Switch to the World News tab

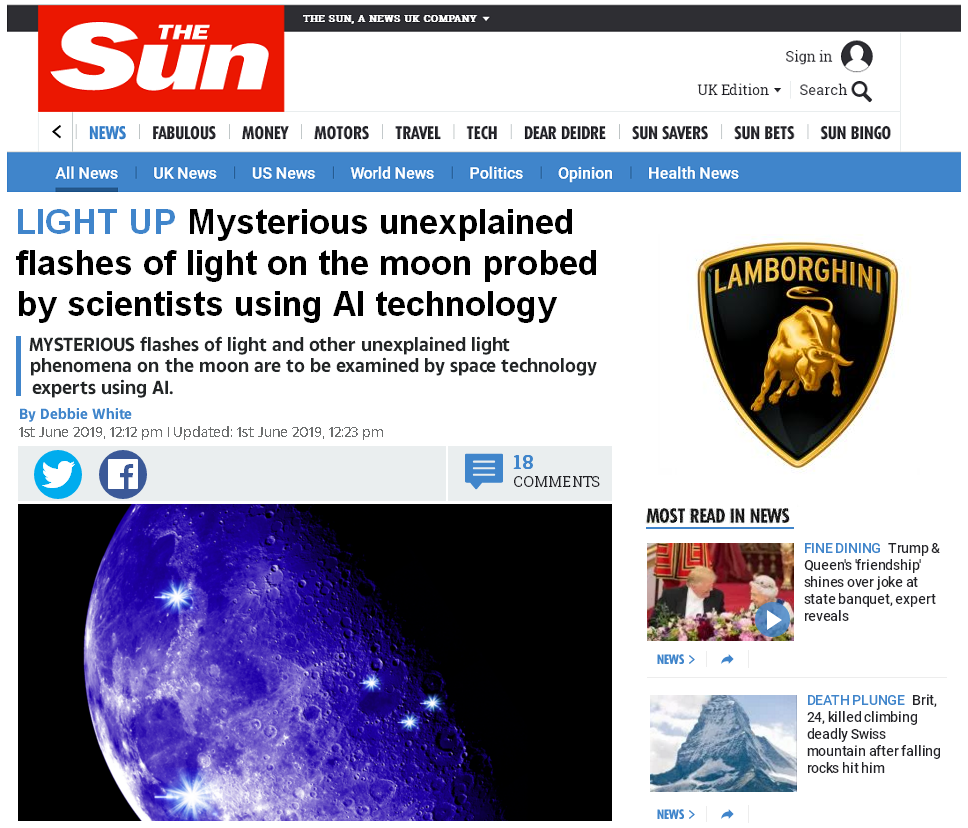click(392, 174)
